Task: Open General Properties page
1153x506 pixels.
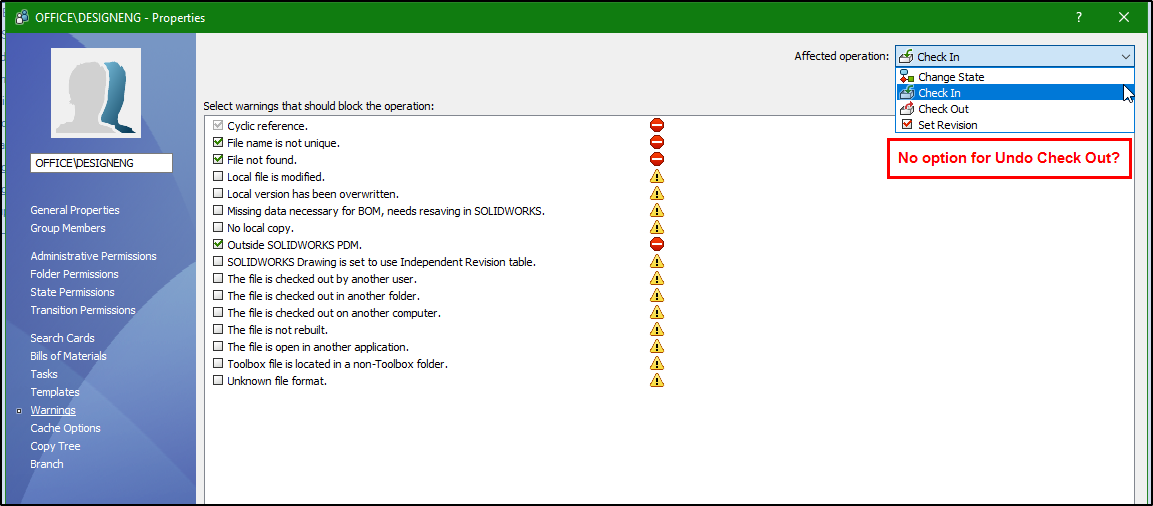Action: [75, 210]
